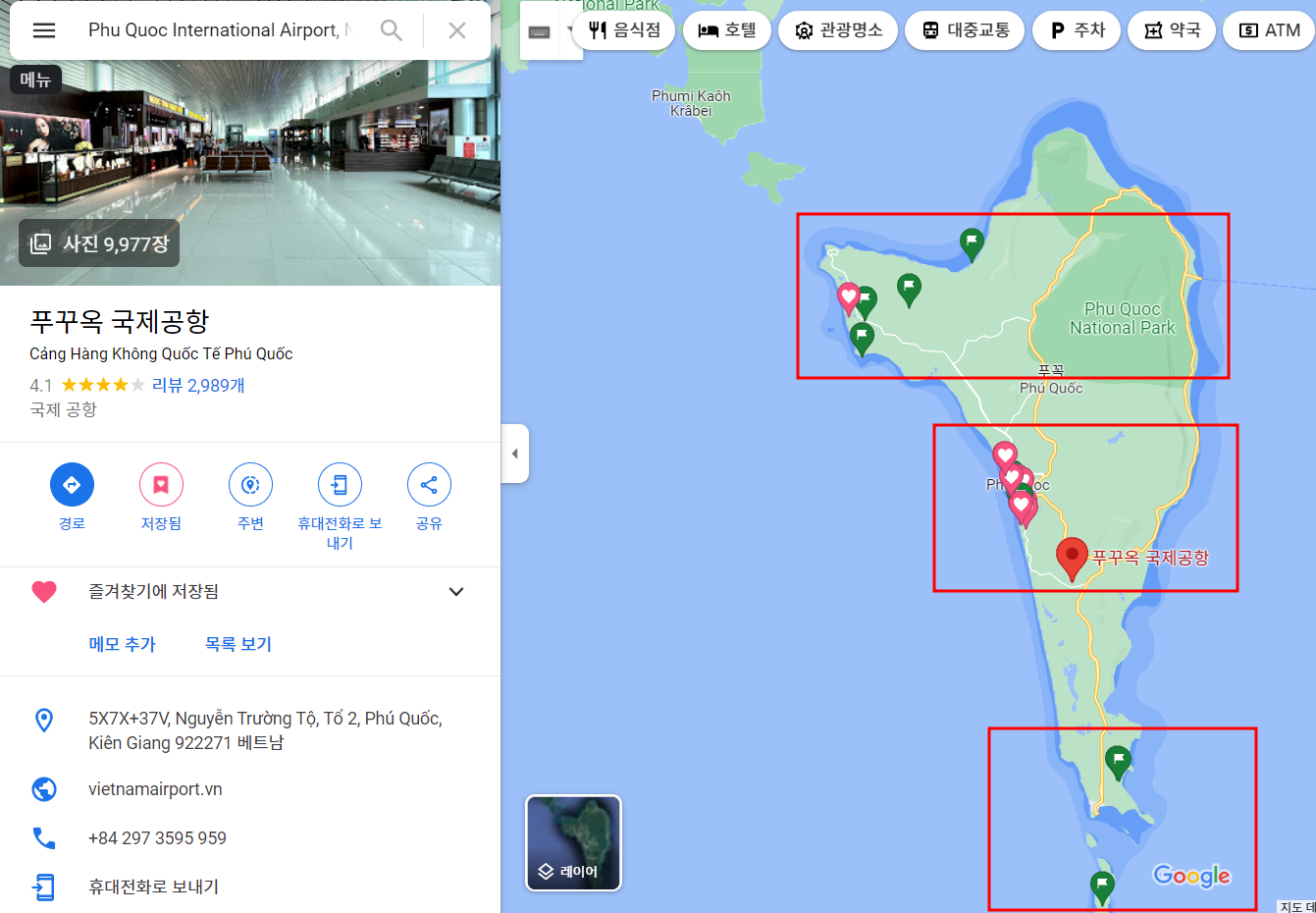1316x913 pixels.
Task: Select the 대중교통 transit chip
Action: [x=965, y=30]
